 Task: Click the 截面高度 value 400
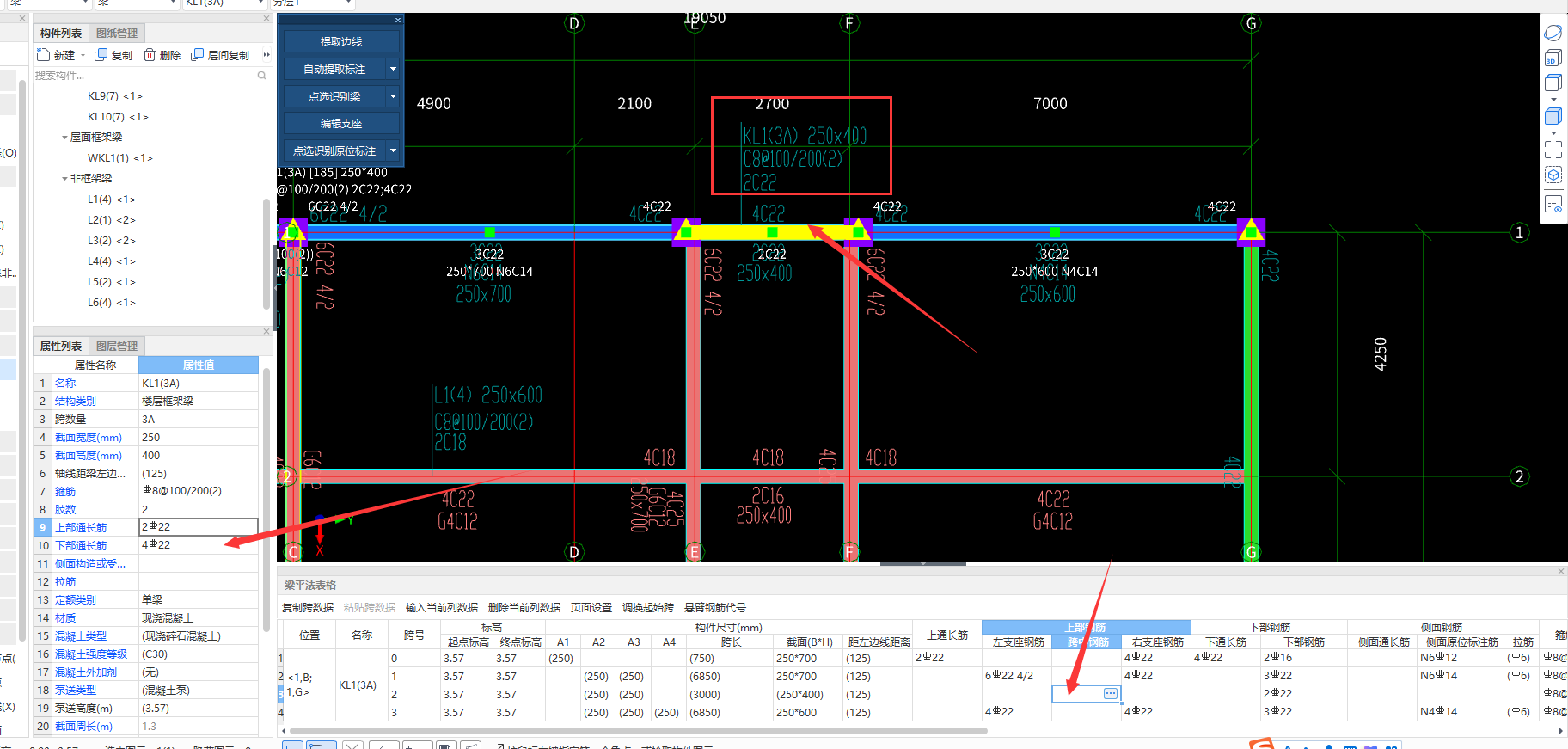coord(199,455)
